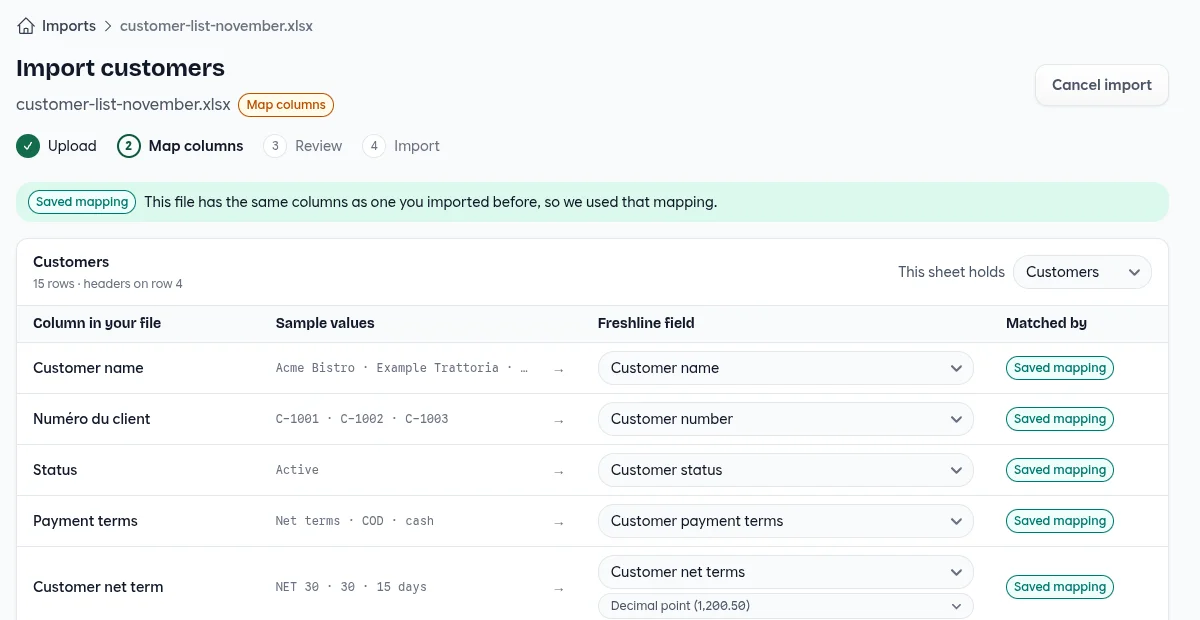Screen dimensions: 1200x620
Task: Click the 'Status' column name
Action: (x=55, y=470)
